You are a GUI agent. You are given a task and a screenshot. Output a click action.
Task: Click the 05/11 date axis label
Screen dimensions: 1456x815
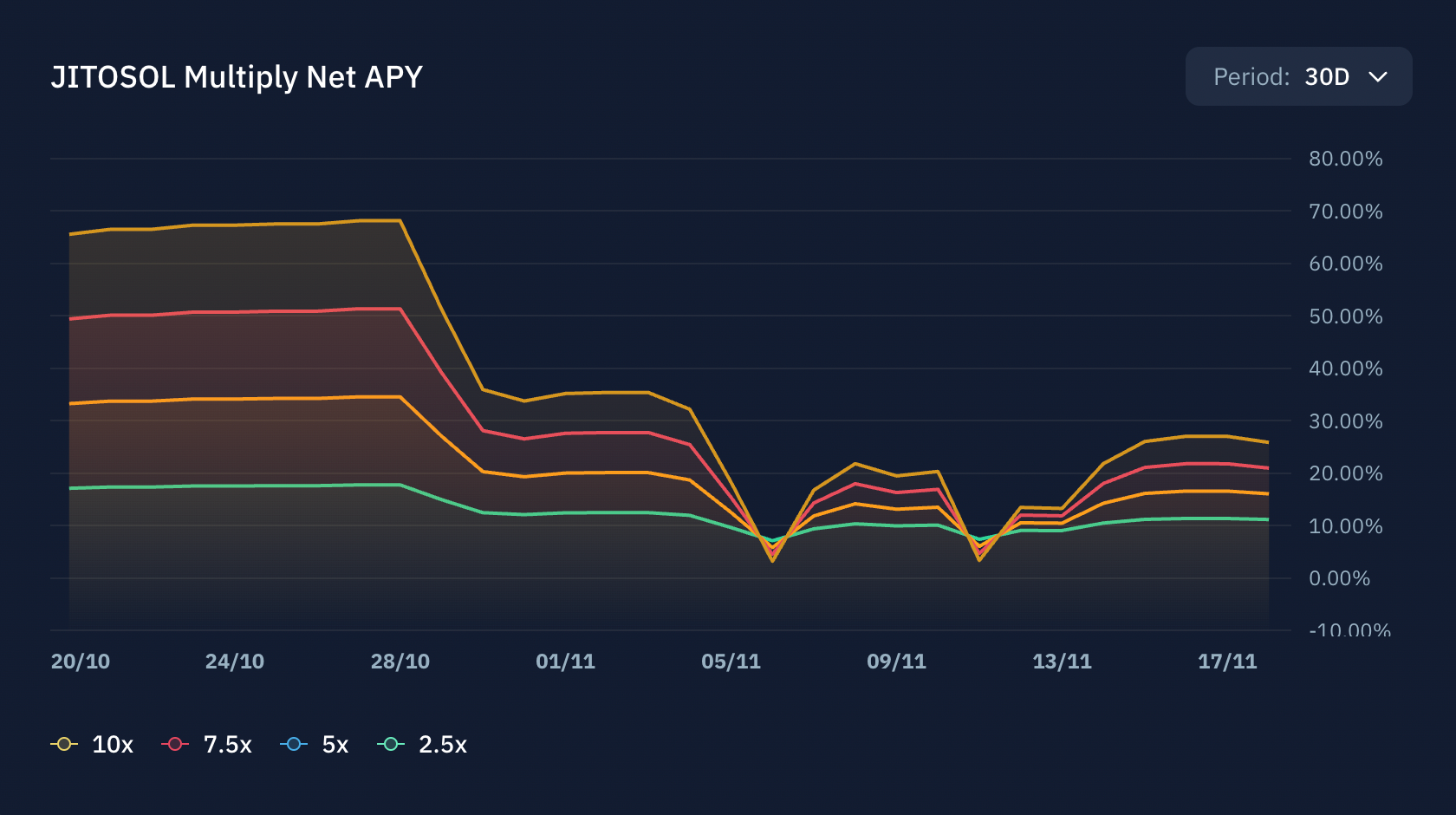(x=731, y=662)
